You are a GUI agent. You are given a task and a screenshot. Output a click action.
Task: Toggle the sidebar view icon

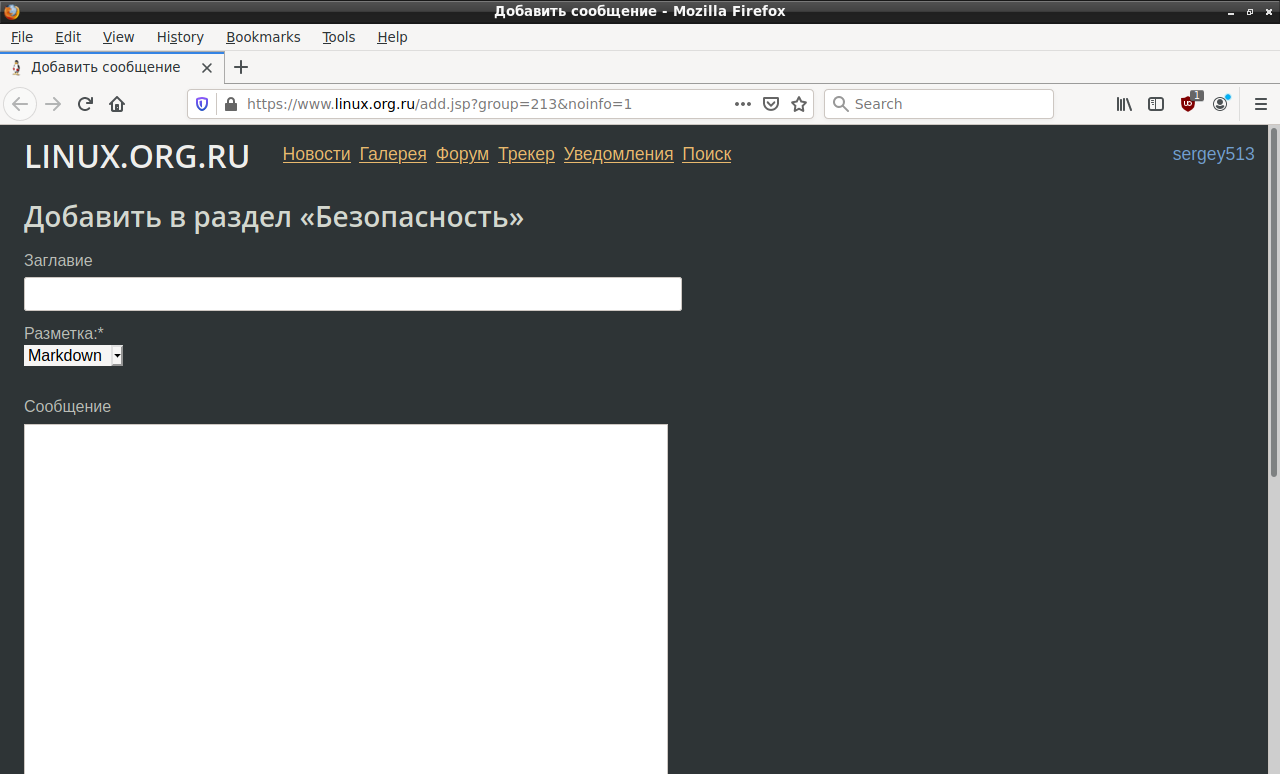click(1156, 104)
